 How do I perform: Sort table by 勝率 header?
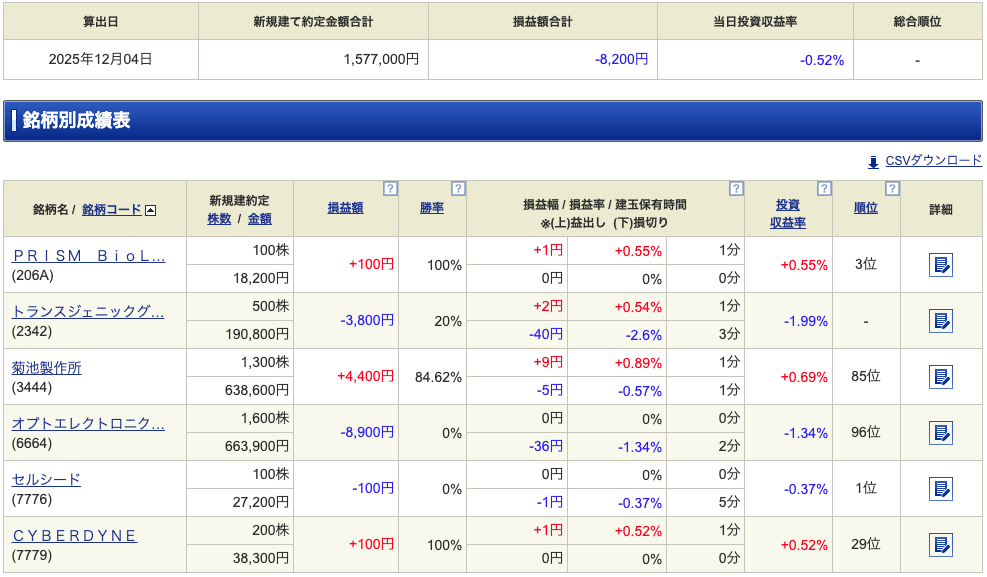[432, 208]
